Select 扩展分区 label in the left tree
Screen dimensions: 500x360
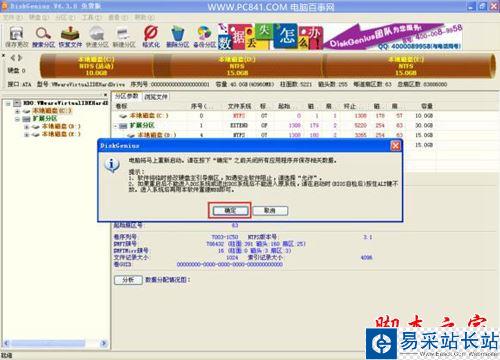coord(45,119)
